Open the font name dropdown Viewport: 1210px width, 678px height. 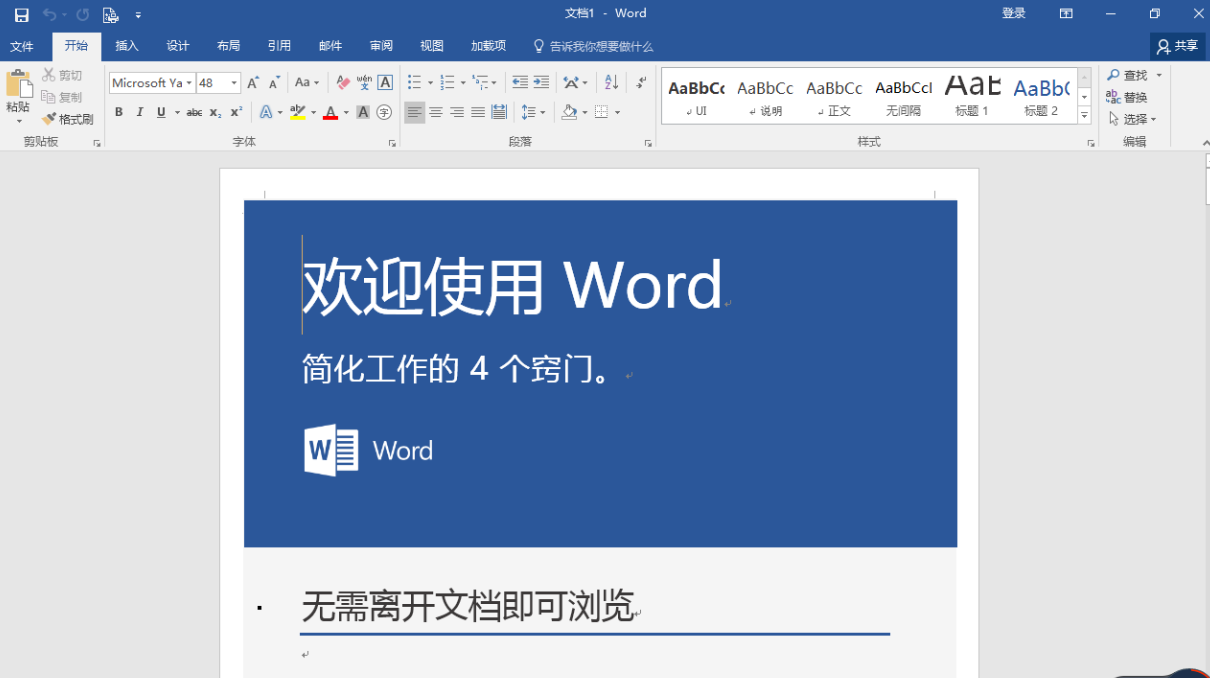(x=189, y=83)
